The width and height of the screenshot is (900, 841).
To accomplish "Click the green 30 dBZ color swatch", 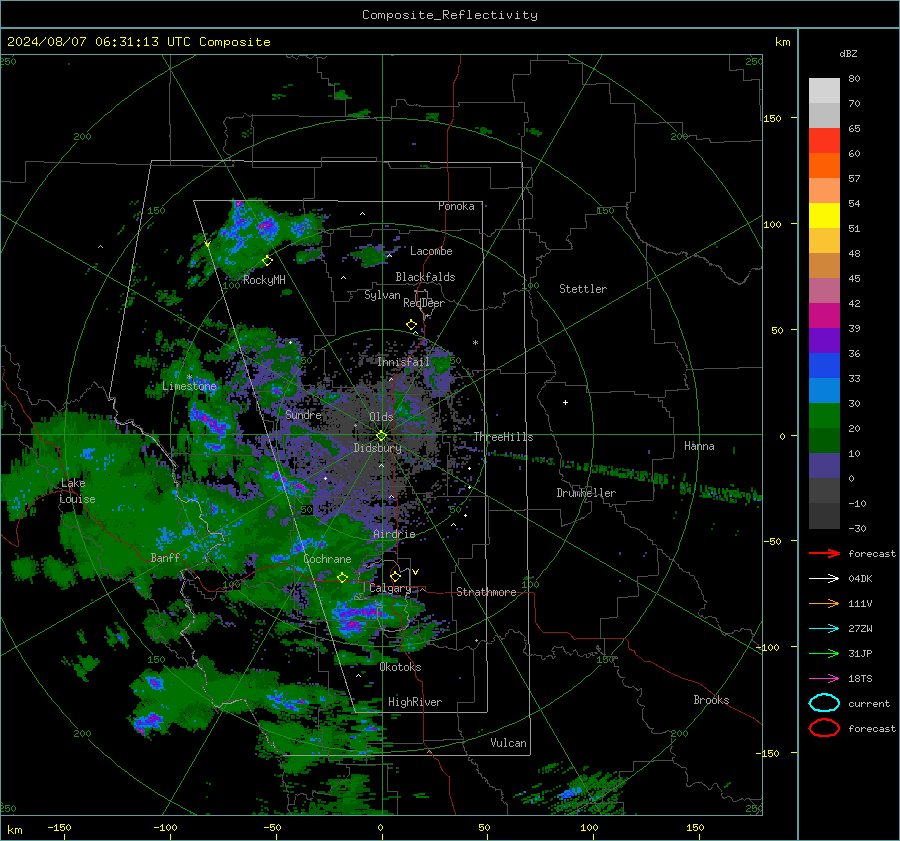I will tap(824, 415).
